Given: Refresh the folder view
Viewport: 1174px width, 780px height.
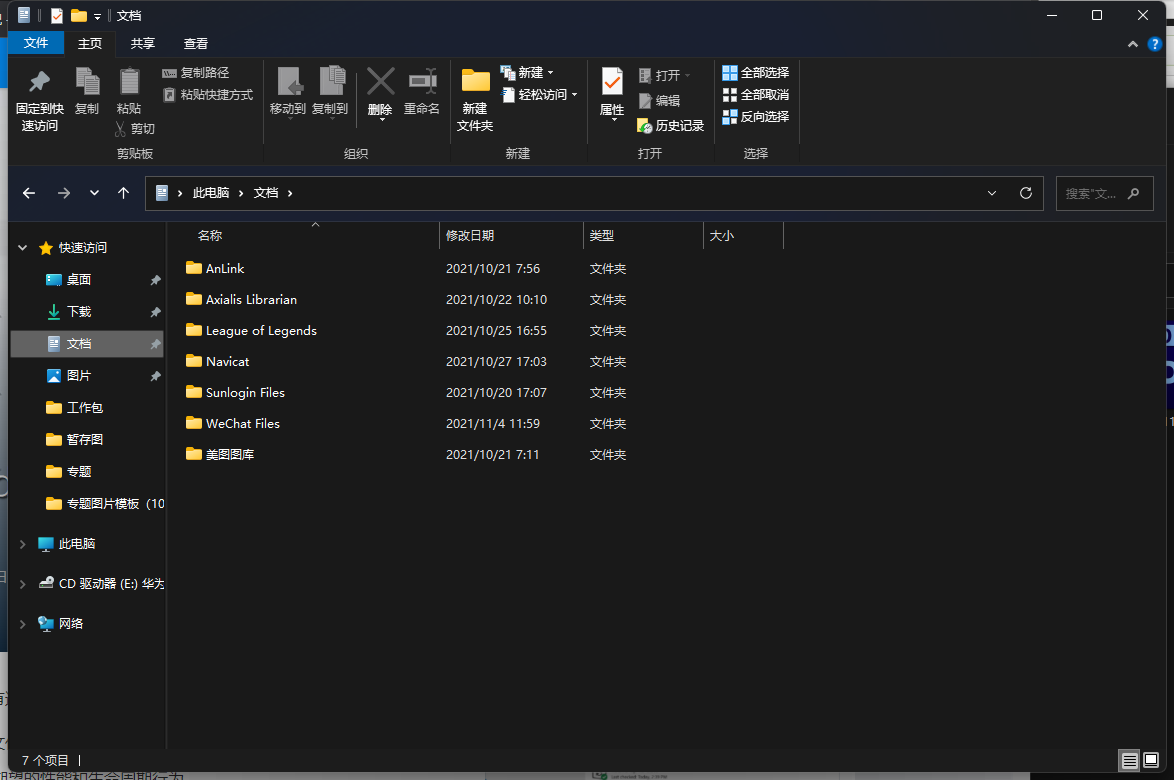Looking at the screenshot, I should click(x=1026, y=193).
